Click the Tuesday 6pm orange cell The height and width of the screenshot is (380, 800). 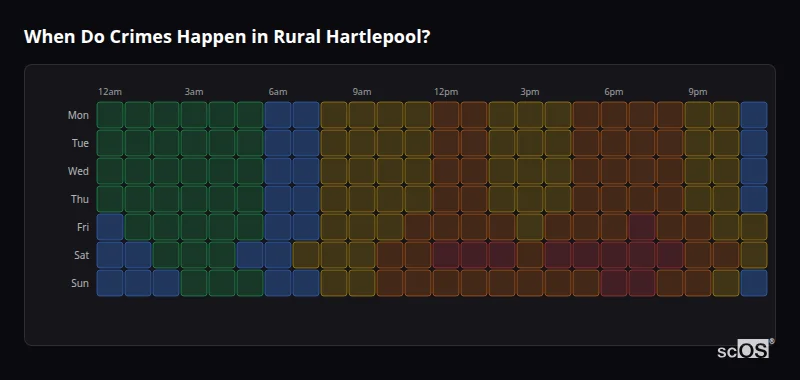click(614, 143)
